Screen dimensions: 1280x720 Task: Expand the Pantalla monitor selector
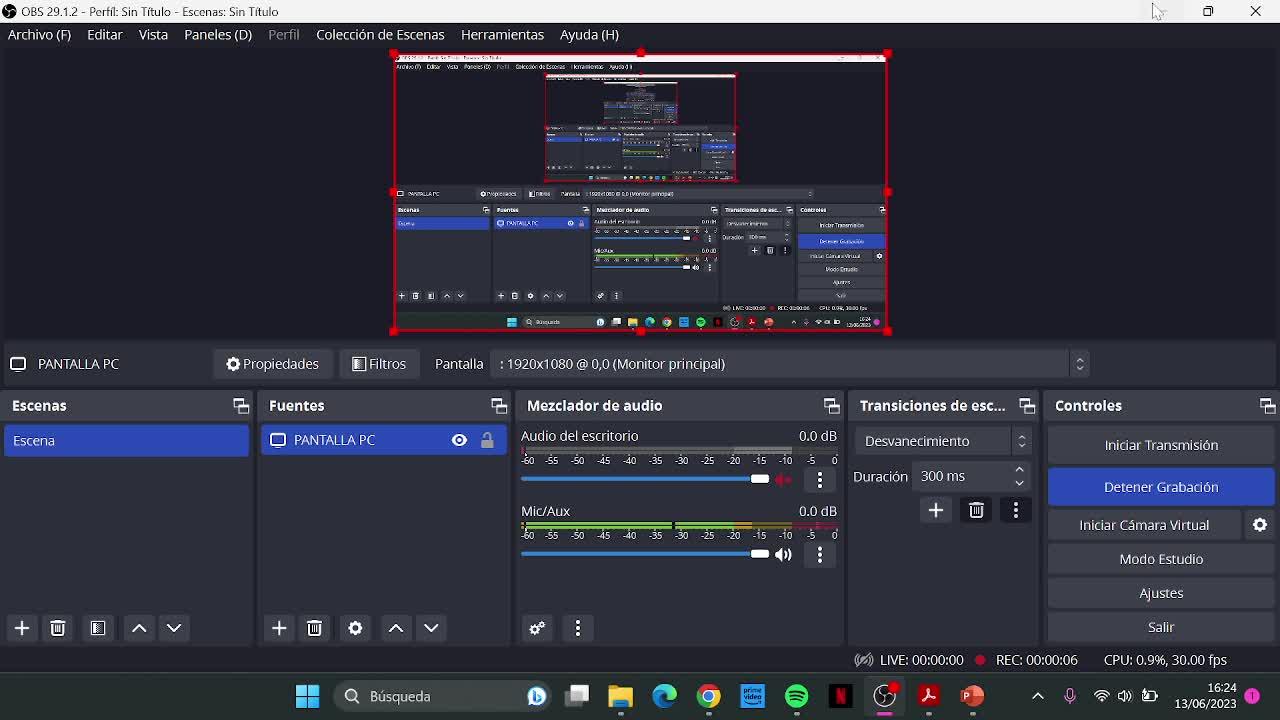[x=1079, y=364]
